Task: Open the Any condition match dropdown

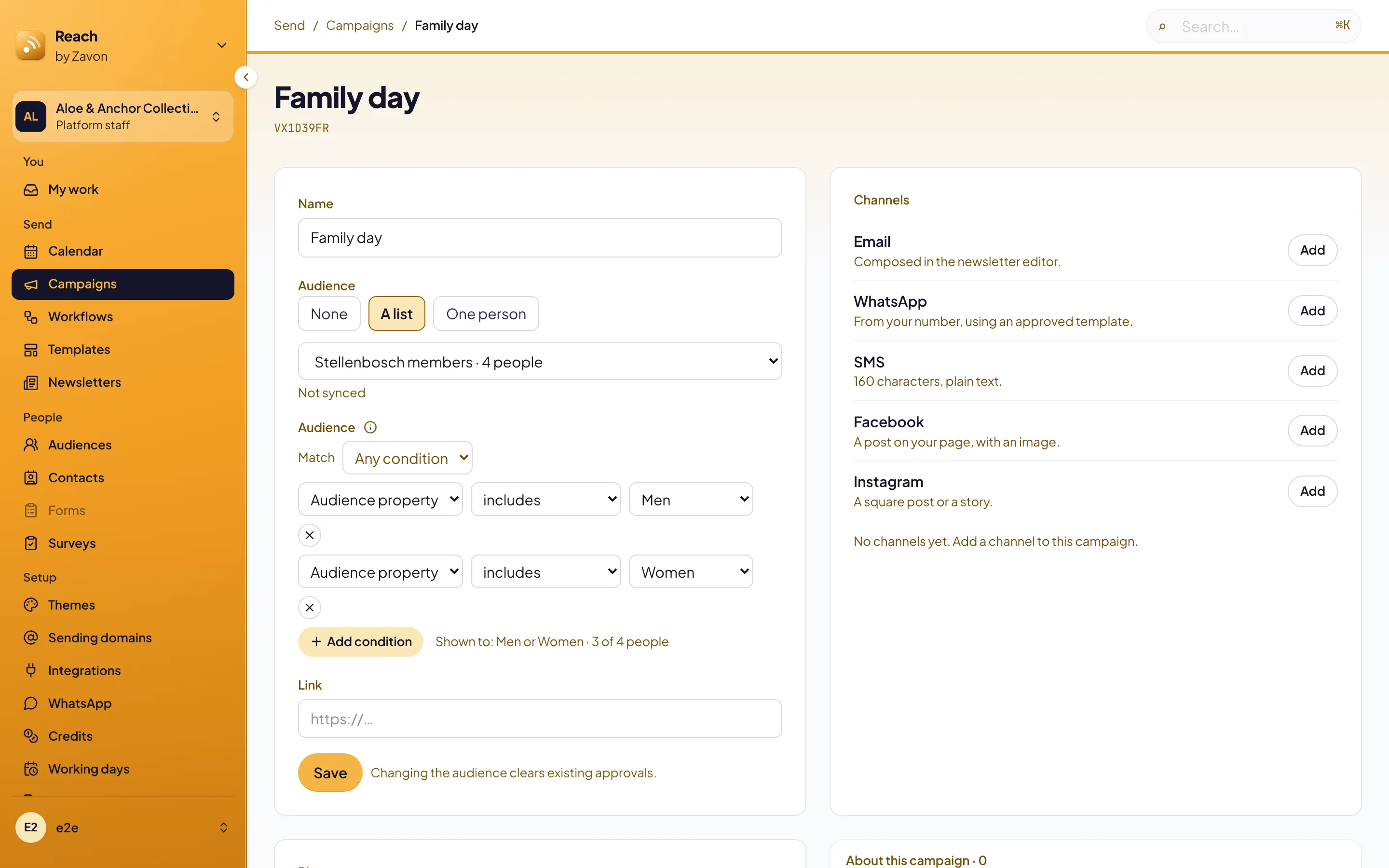Action: click(407, 458)
